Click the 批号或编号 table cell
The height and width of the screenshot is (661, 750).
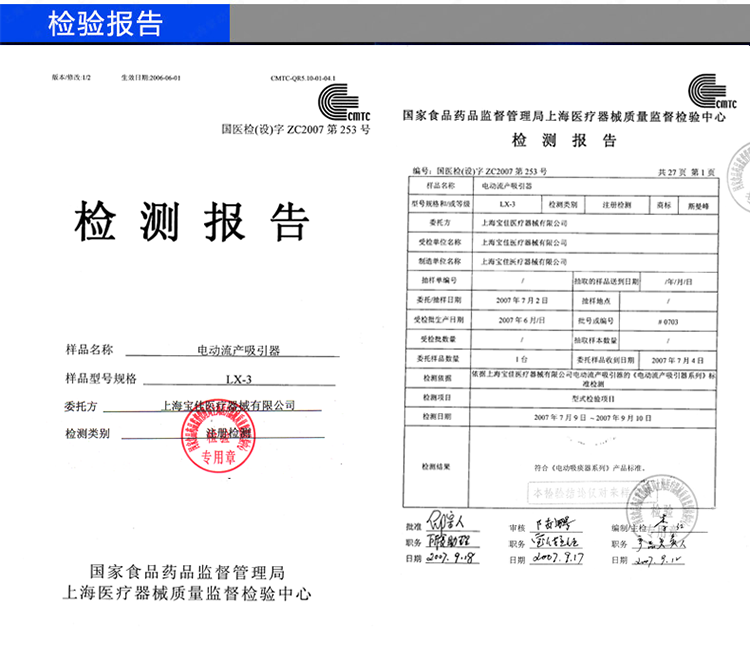pyautogui.click(x=596, y=321)
